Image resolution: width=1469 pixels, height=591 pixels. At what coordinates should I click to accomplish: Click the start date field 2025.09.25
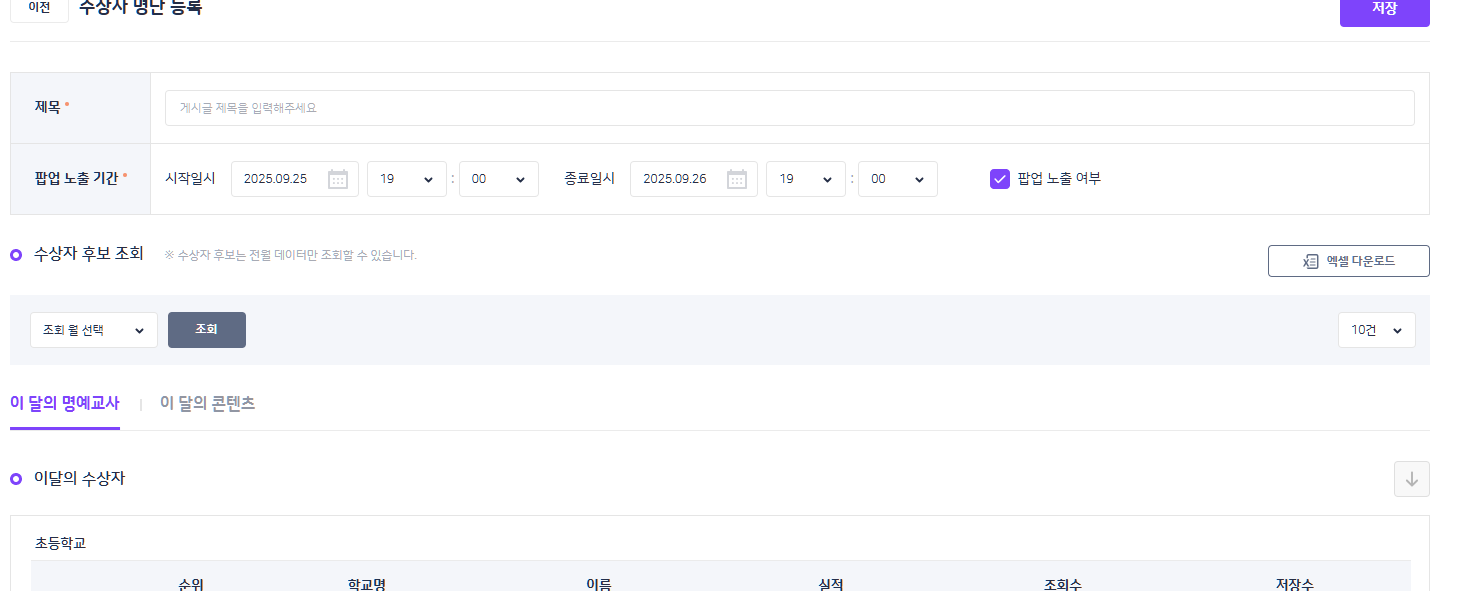pos(276,179)
